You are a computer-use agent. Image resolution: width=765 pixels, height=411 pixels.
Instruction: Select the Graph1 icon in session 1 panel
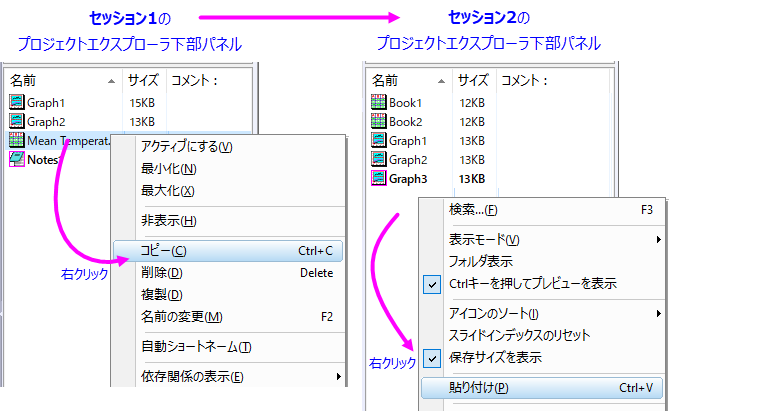(x=17, y=103)
